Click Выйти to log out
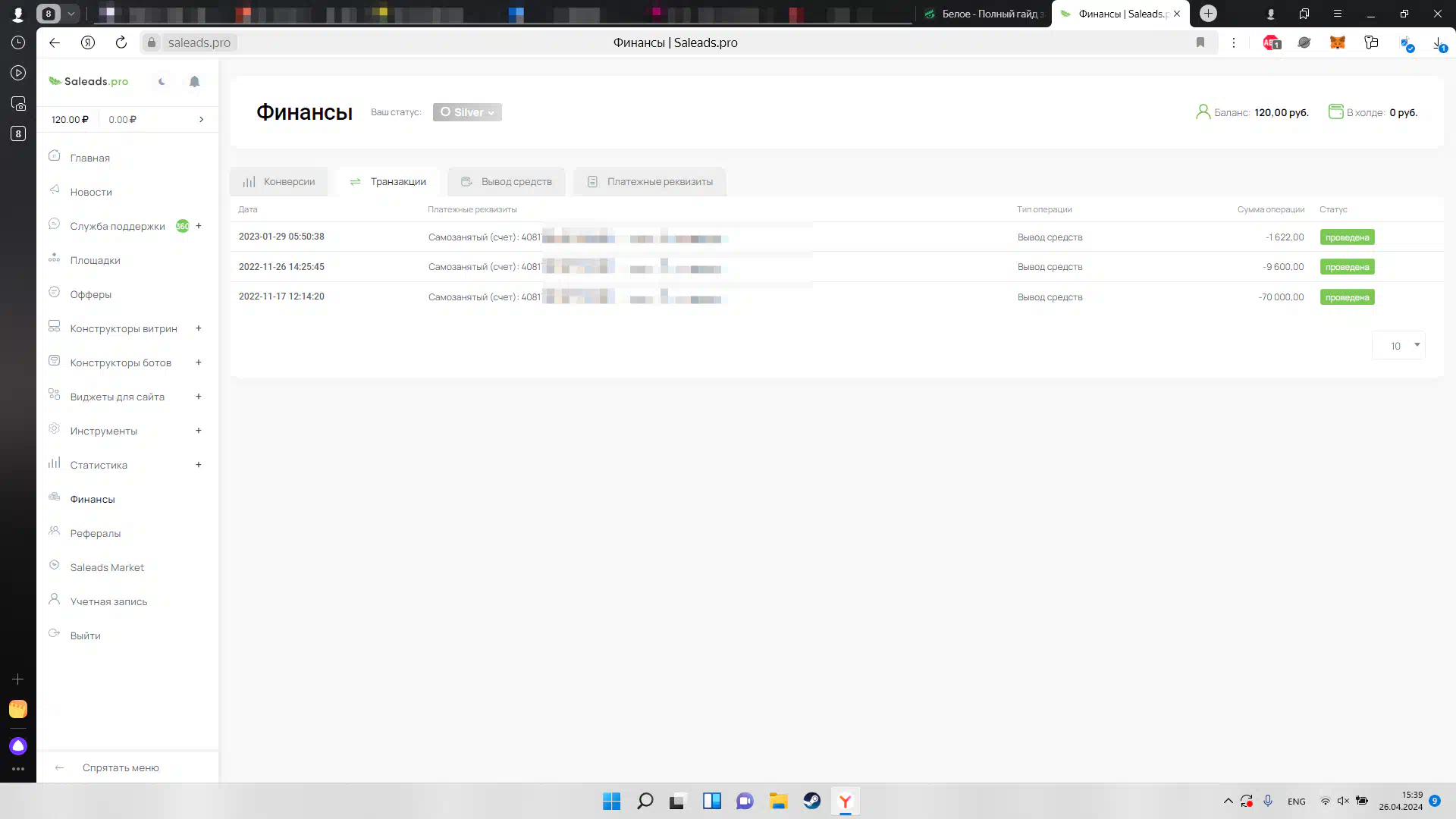This screenshot has height=819, width=1456. coord(85,635)
